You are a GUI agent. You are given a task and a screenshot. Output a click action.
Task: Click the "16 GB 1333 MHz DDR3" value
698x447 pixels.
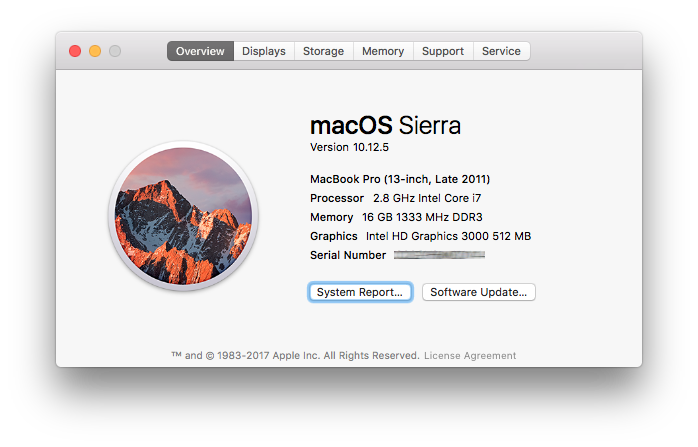(422, 217)
